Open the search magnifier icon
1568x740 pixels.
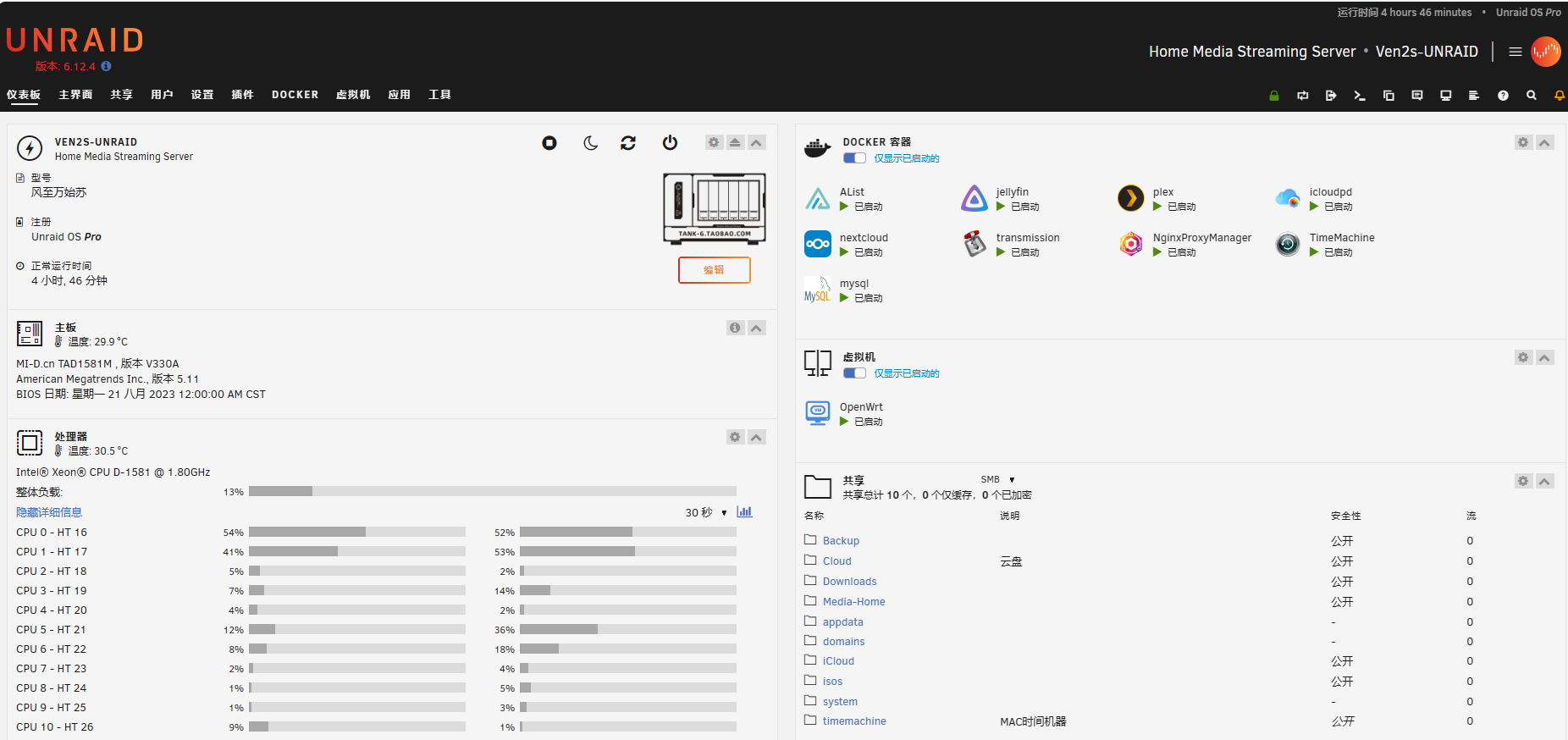click(1532, 96)
